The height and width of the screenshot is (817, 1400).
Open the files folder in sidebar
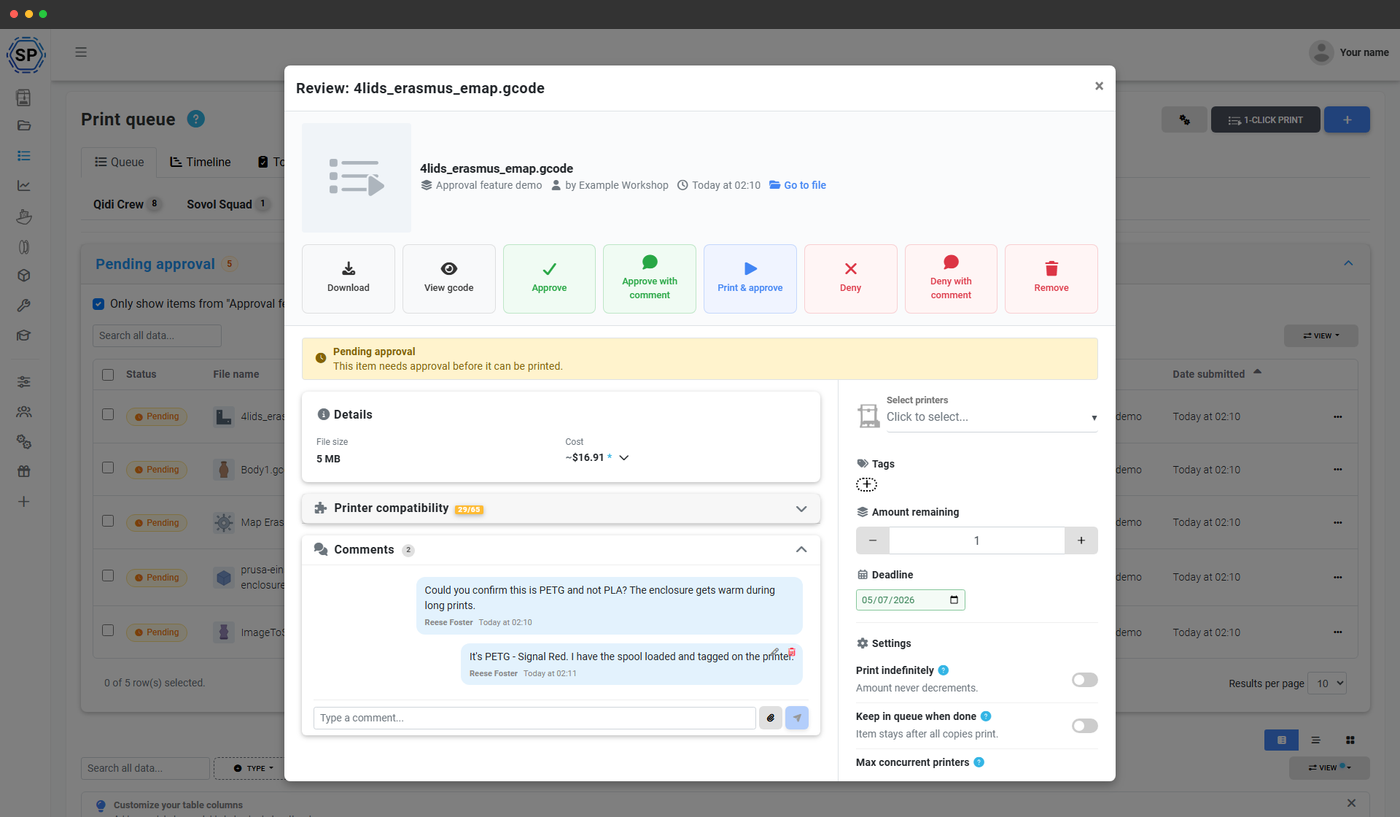[x=24, y=126]
